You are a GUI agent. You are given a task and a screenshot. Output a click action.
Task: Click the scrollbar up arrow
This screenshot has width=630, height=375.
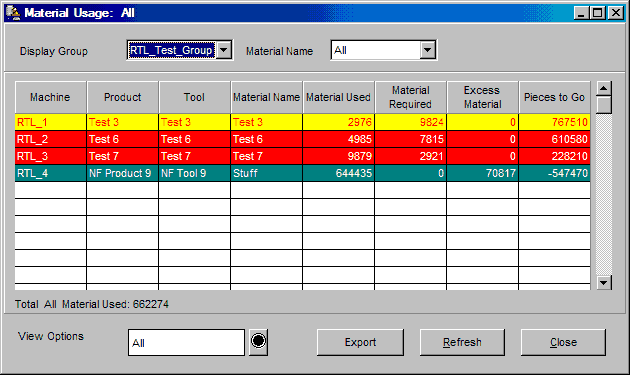[x=604, y=88]
